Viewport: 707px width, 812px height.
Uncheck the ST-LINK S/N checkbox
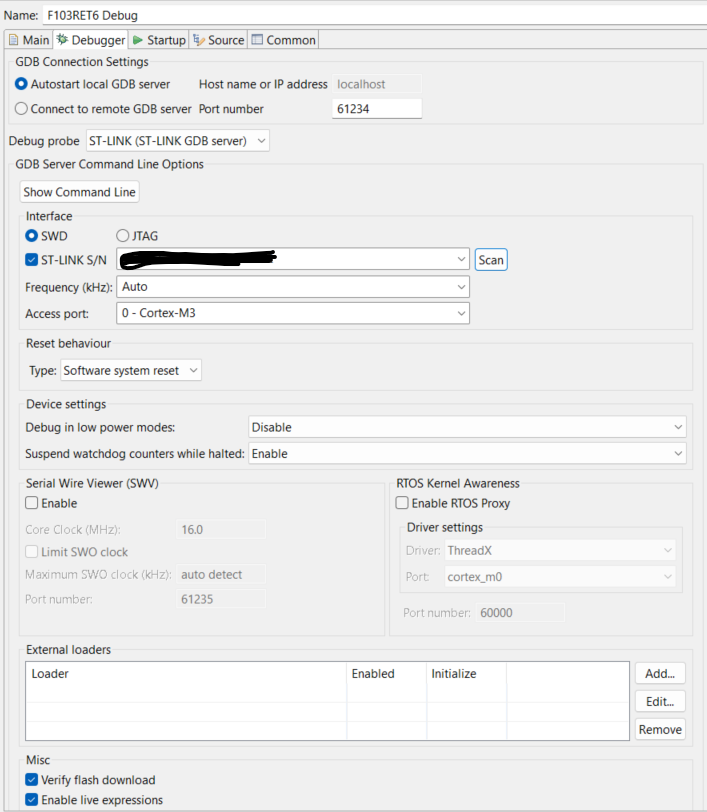click(x=32, y=260)
